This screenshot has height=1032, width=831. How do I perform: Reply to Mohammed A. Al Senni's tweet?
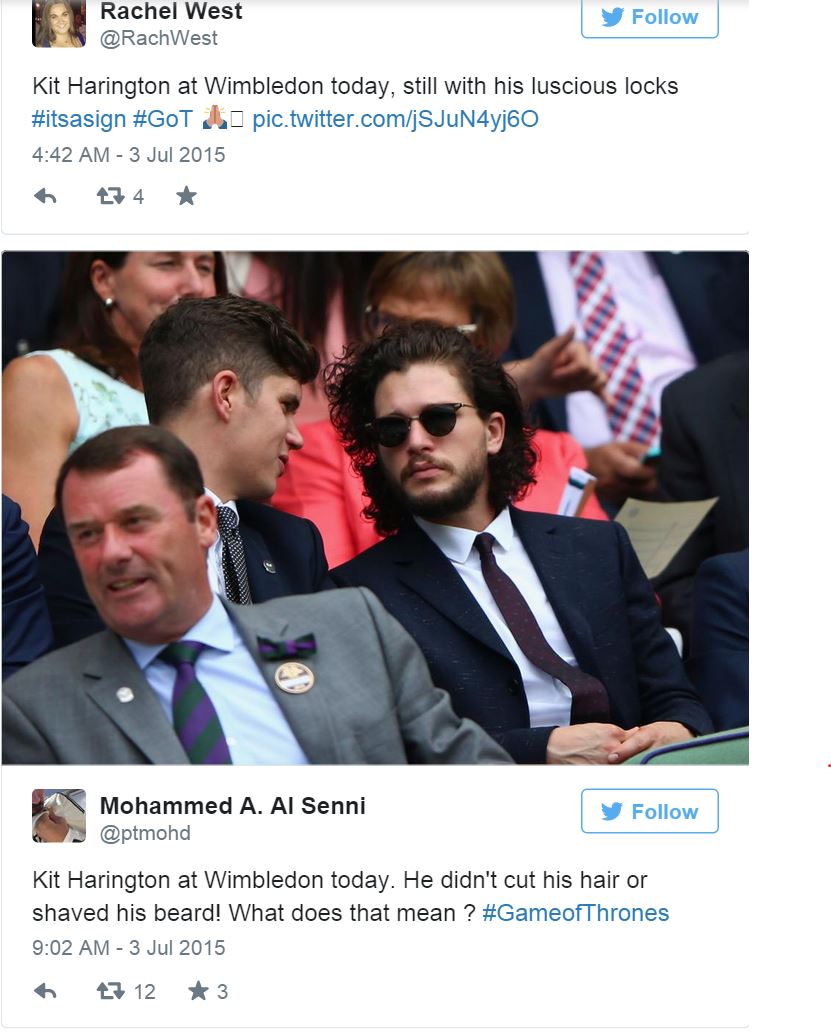pyautogui.click(x=45, y=991)
